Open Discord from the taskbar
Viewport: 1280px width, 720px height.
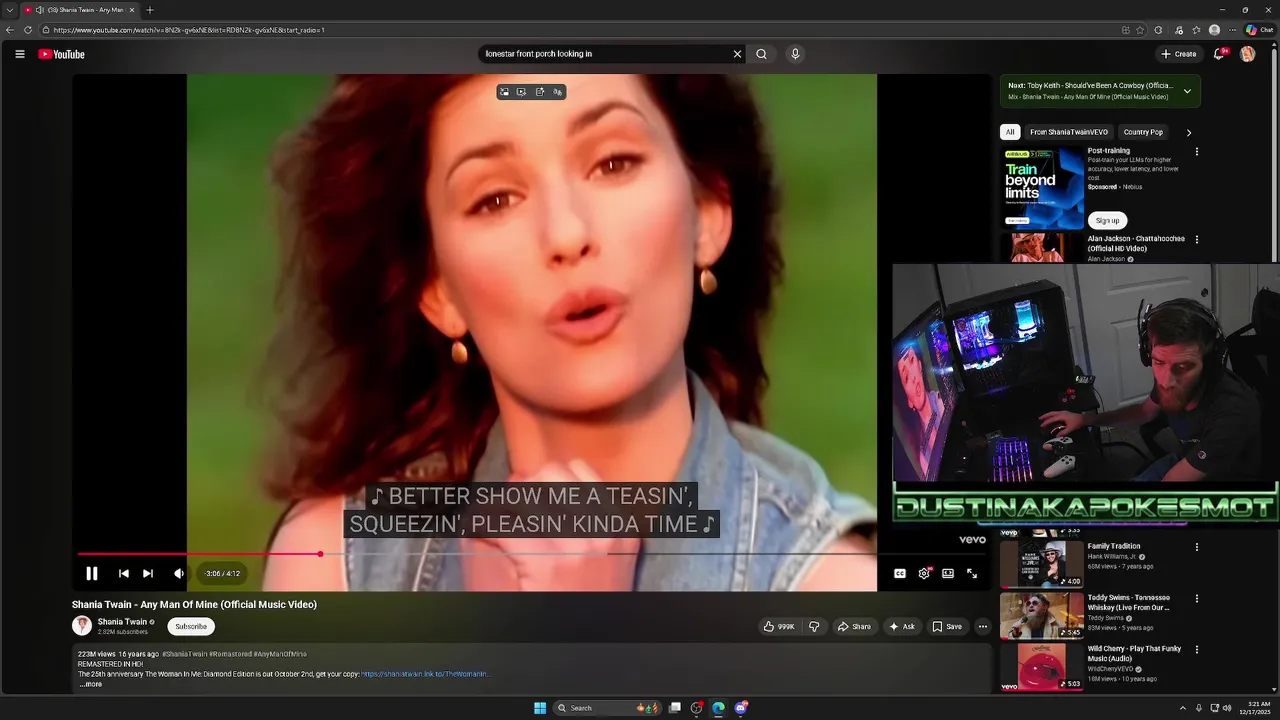(x=741, y=708)
